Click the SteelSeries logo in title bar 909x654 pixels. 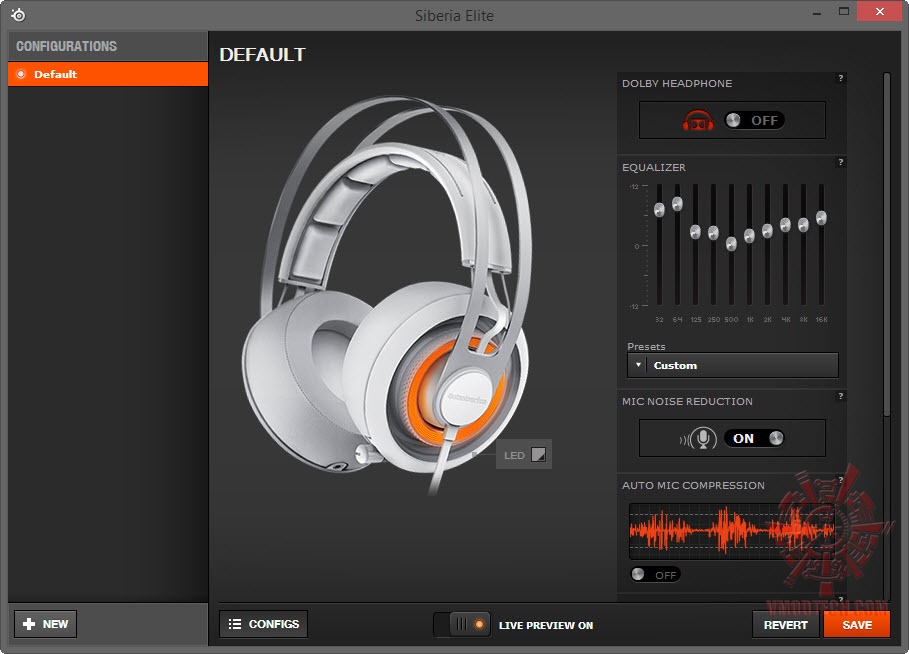tap(18, 14)
